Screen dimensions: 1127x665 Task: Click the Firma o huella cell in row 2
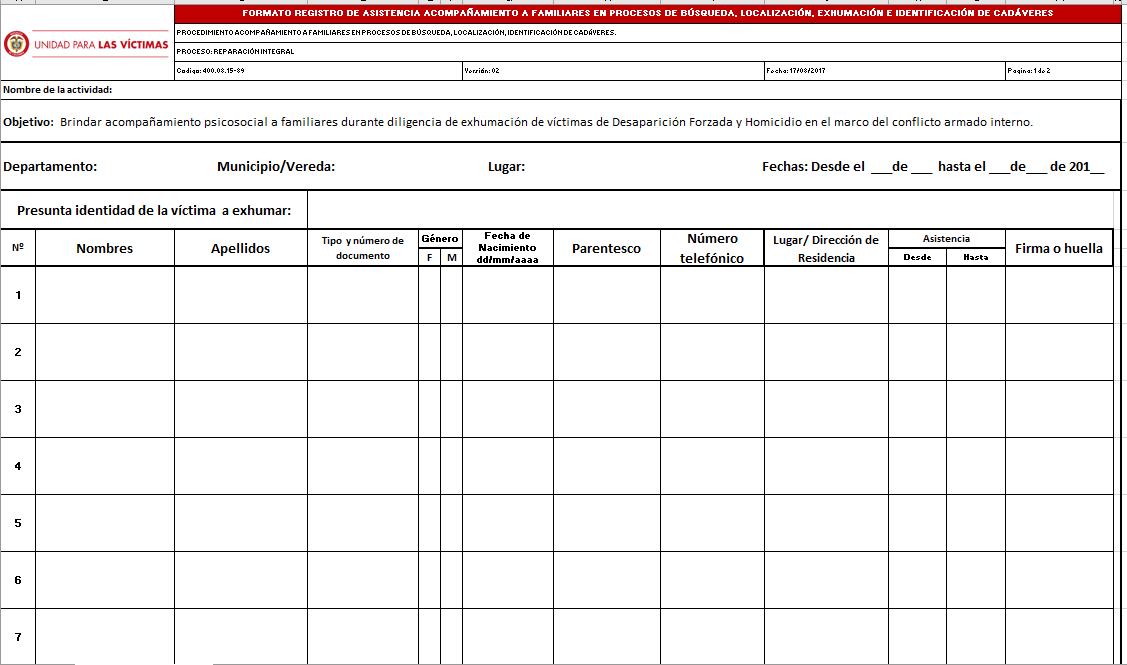pyautogui.click(x=1058, y=352)
